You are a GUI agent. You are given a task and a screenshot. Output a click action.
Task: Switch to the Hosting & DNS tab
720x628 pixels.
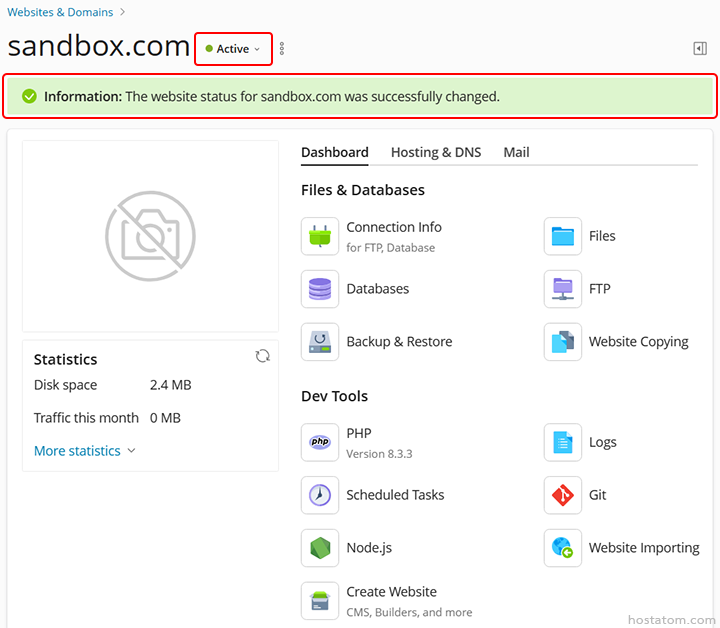click(435, 152)
